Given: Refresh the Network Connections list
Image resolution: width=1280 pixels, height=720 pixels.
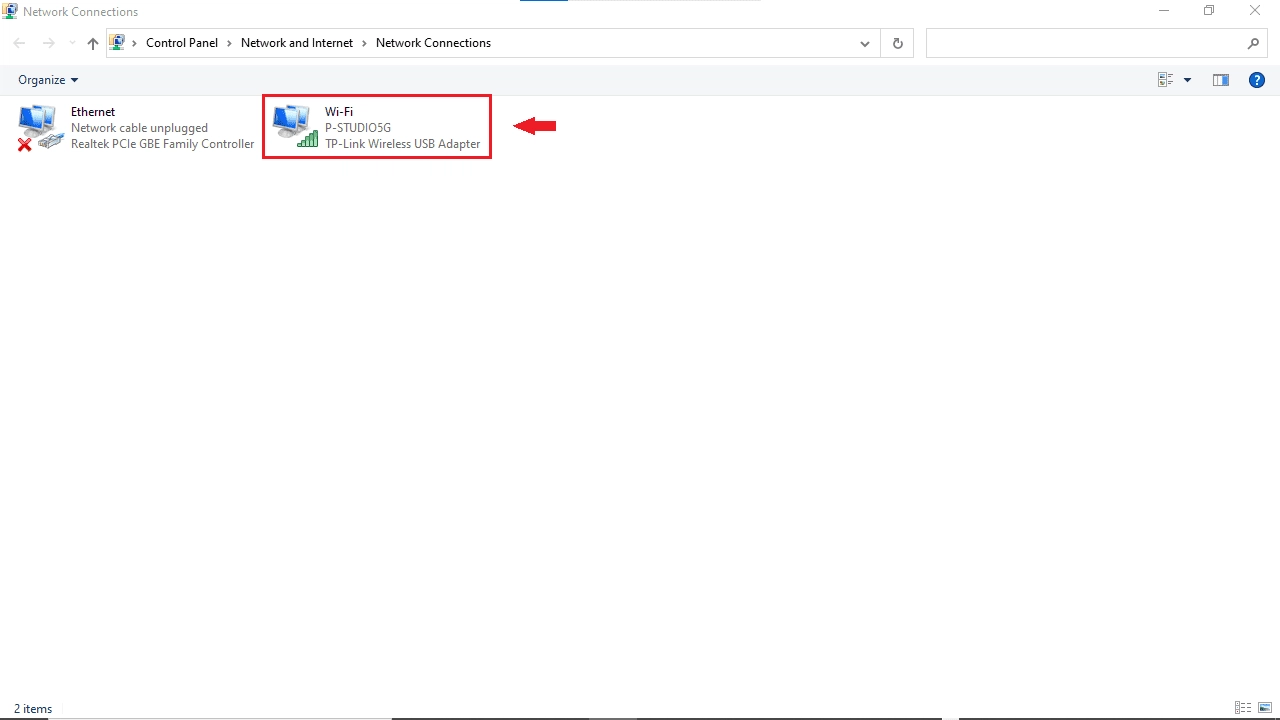Looking at the screenshot, I should pos(897,43).
